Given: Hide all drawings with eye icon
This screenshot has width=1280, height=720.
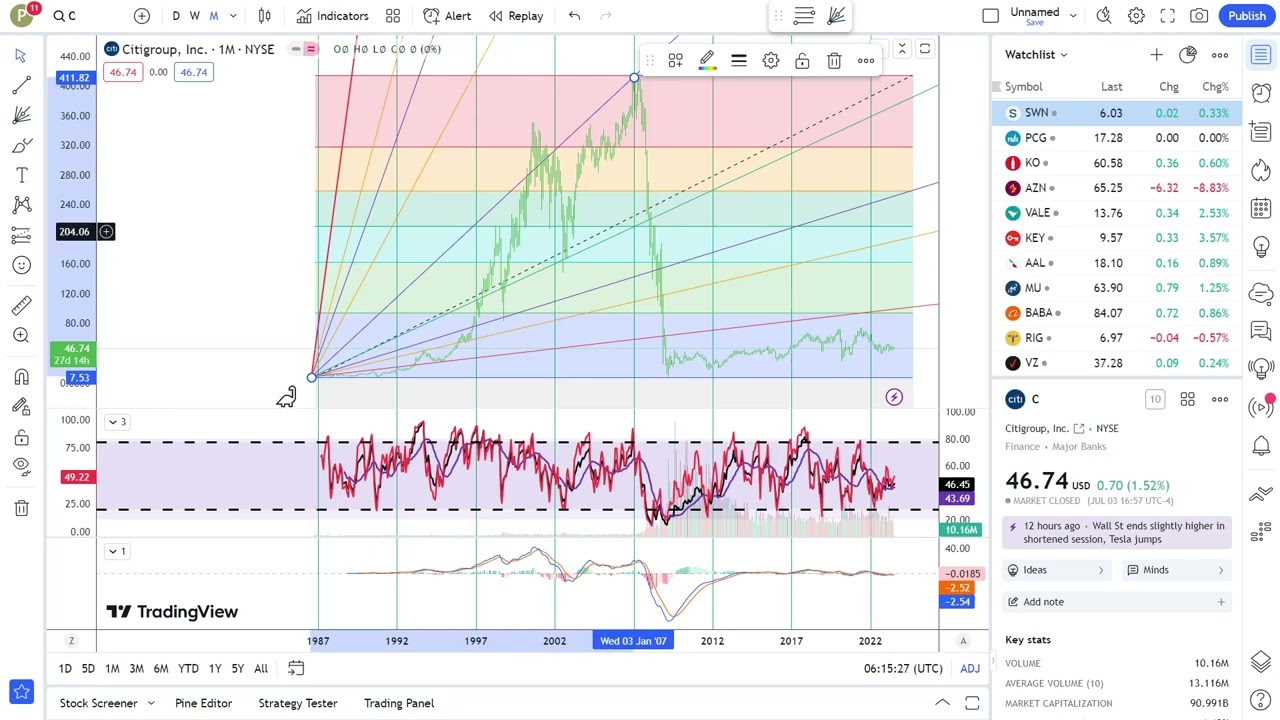Looking at the screenshot, I should (21, 466).
